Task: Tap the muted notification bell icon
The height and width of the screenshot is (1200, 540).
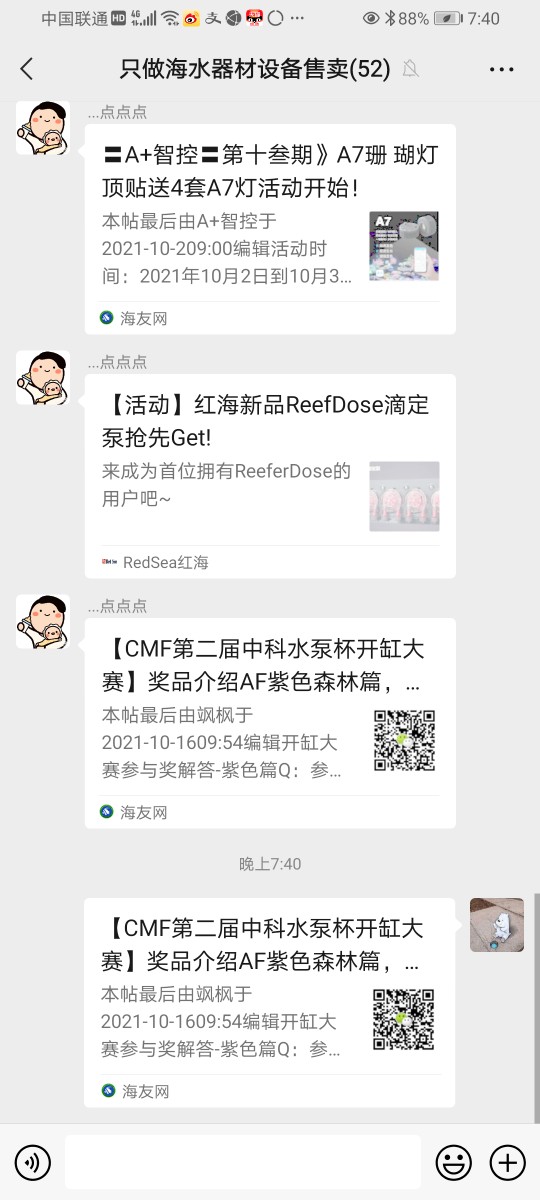Action: click(409, 69)
